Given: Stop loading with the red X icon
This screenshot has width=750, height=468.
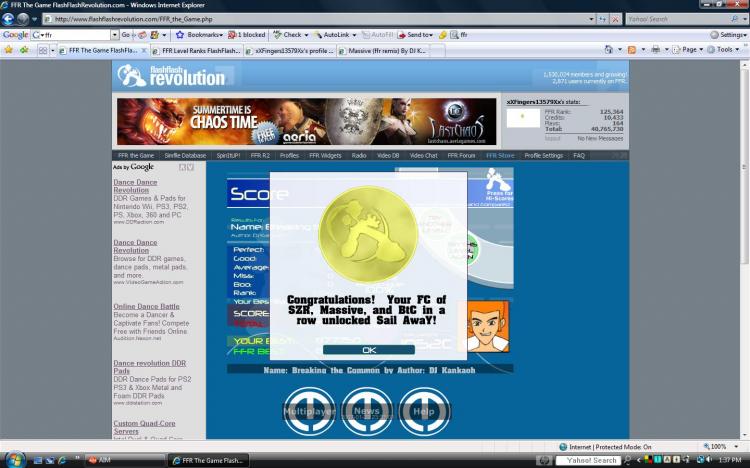Looking at the screenshot, I should [615, 19].
